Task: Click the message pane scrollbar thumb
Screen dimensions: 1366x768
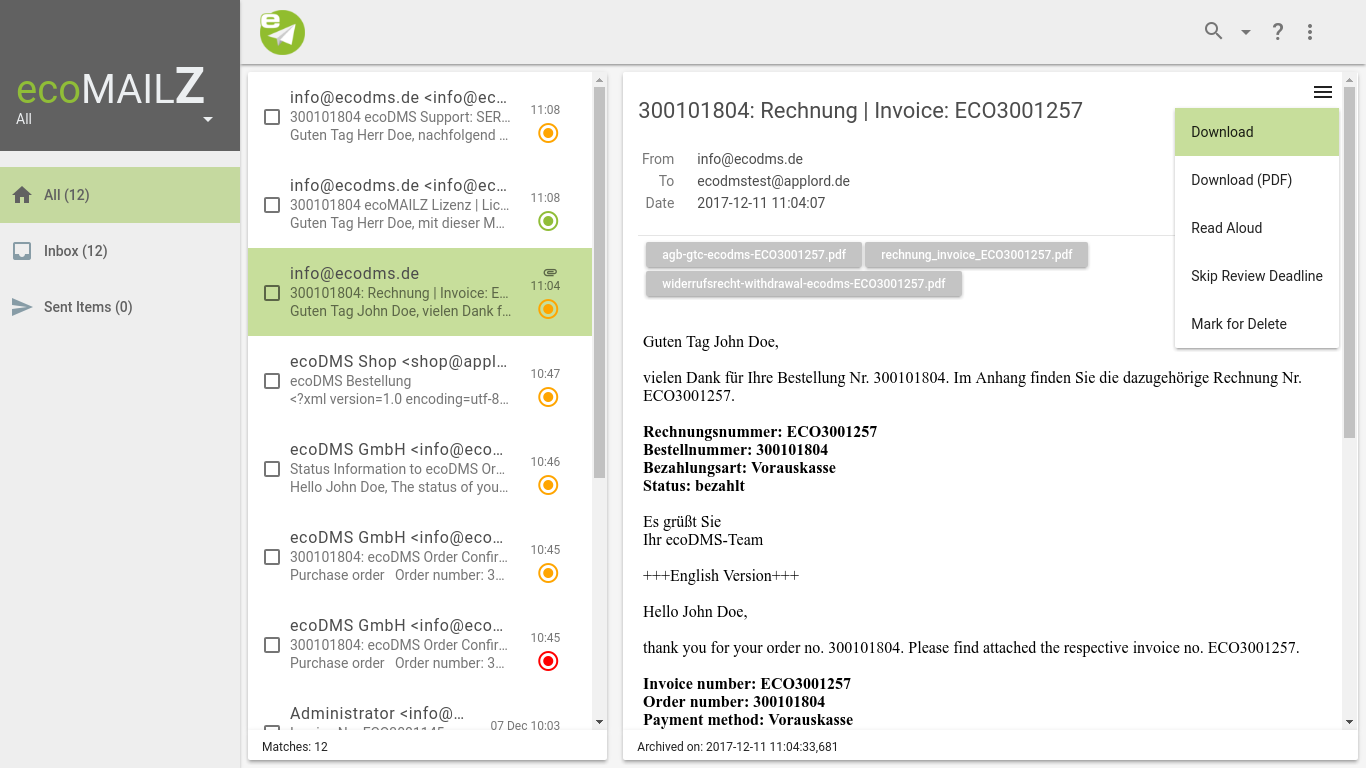Action: (1349, 263)
